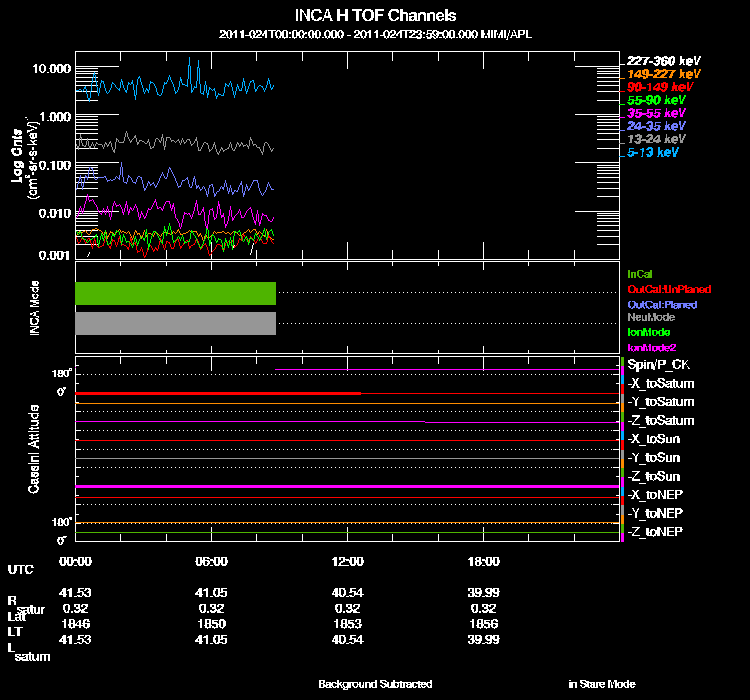The width and height of the screenshot is (750, 700).
Task: Click the Log Cnts y-axis label
Action: pyautogui.click(x=18, y=158)
